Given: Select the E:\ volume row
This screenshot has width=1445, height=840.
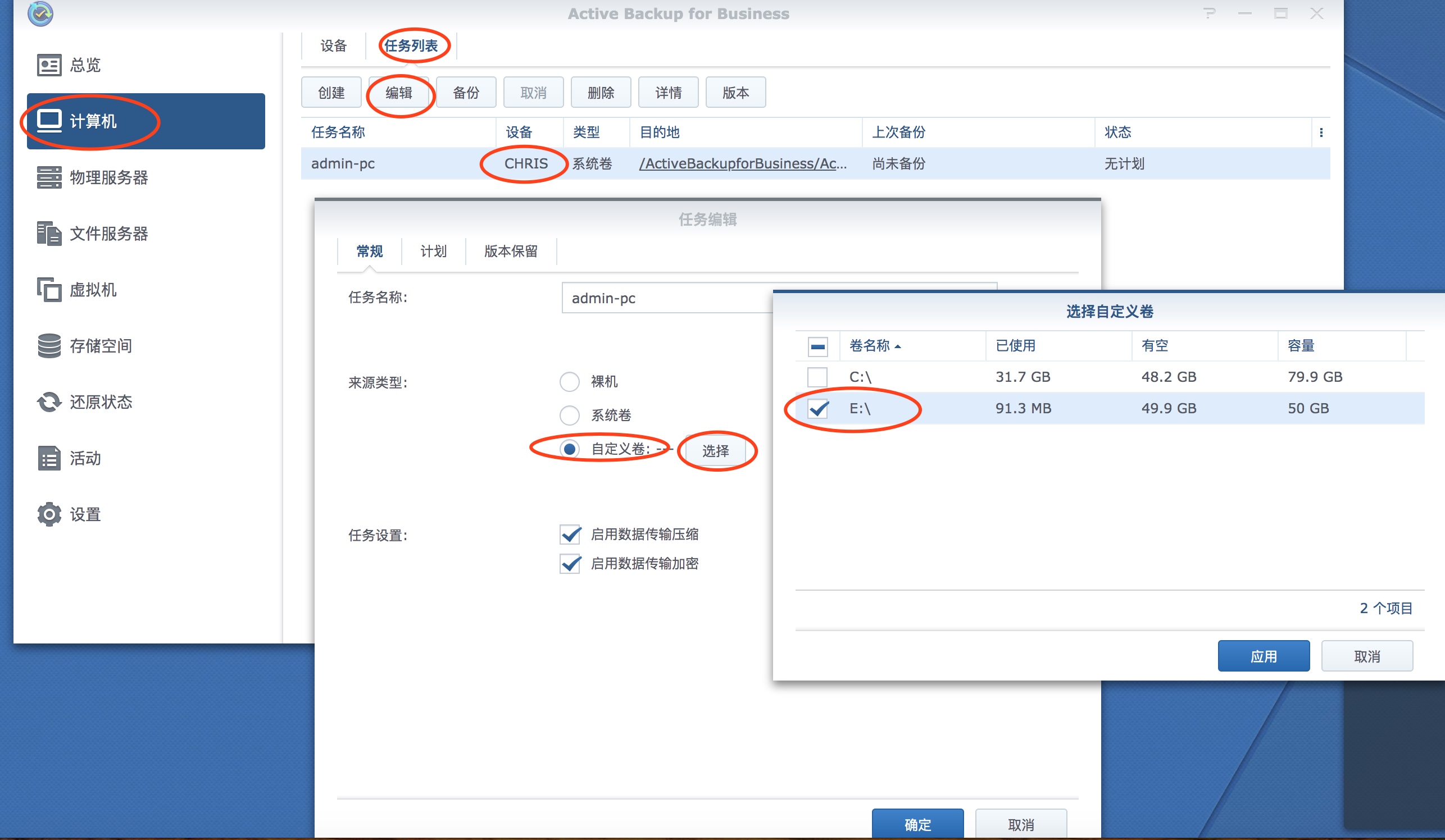Looking at the screenshot, I should [1110, 409].
